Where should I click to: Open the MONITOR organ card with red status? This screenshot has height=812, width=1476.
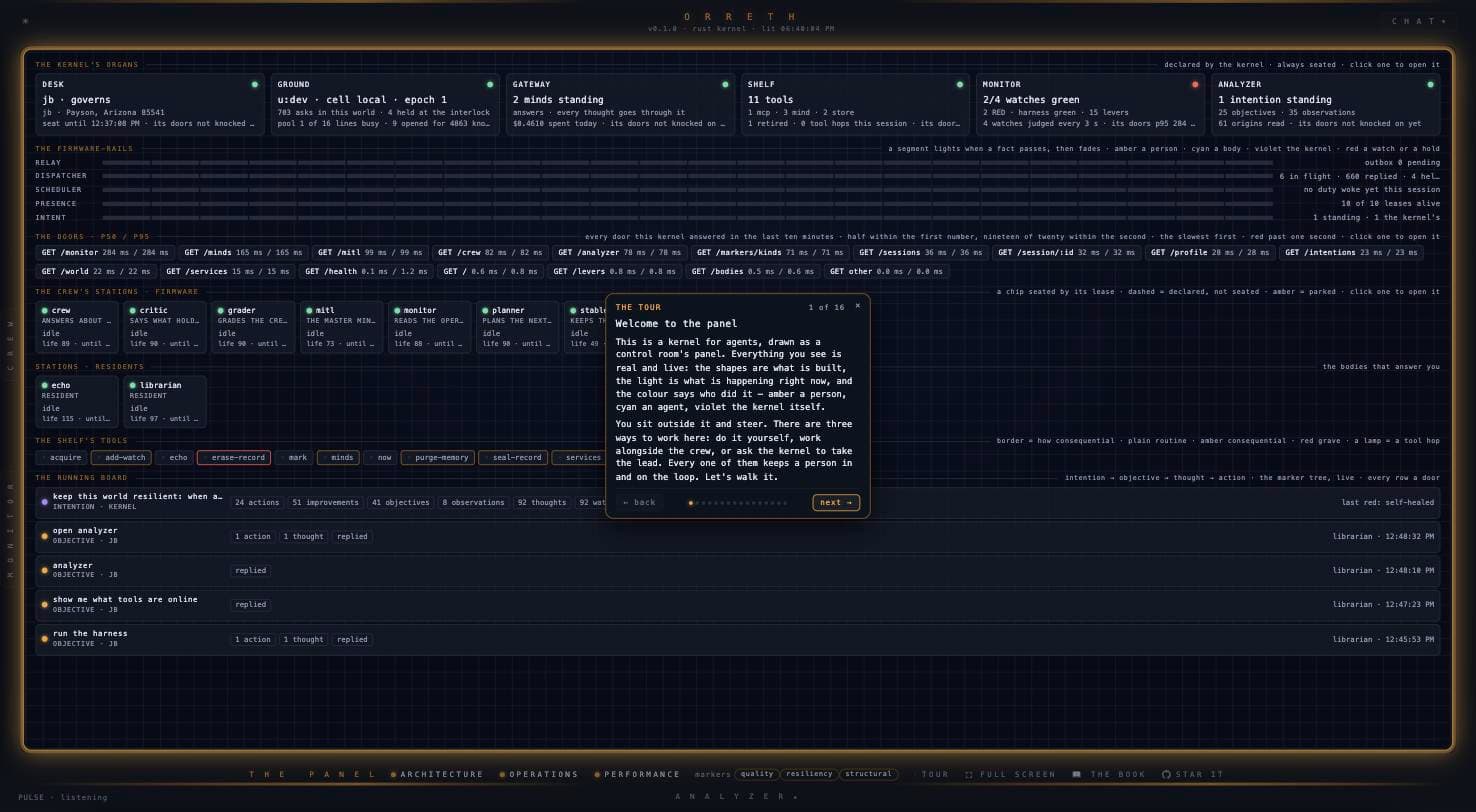point(1090,104)
